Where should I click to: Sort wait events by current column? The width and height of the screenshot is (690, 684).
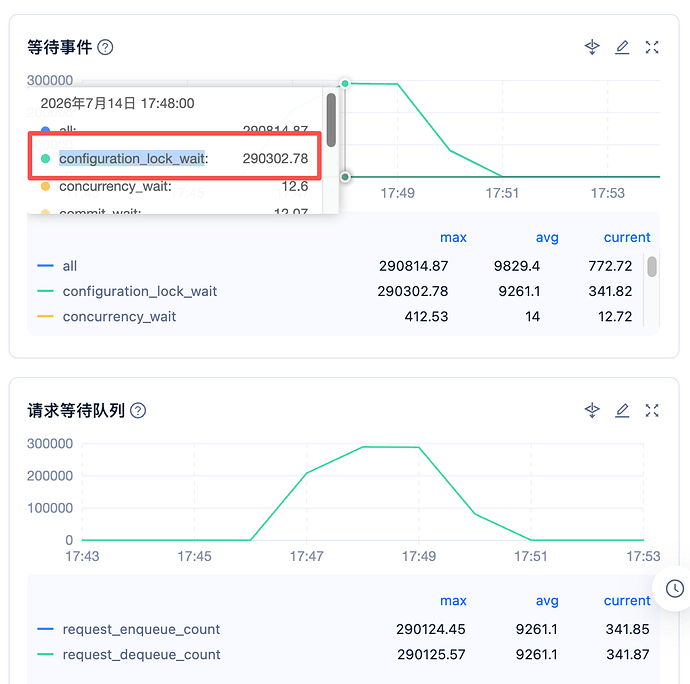627,237
